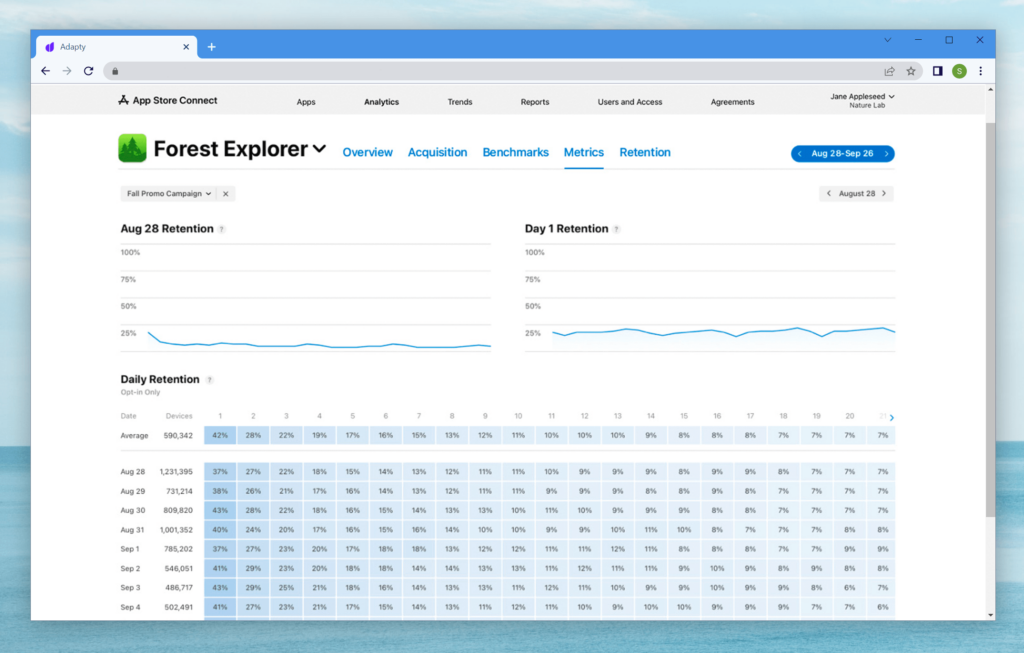Minimize the browser window
Image resolution: width=1024 pixels, height=653 pixels.
tap(918, 40)
